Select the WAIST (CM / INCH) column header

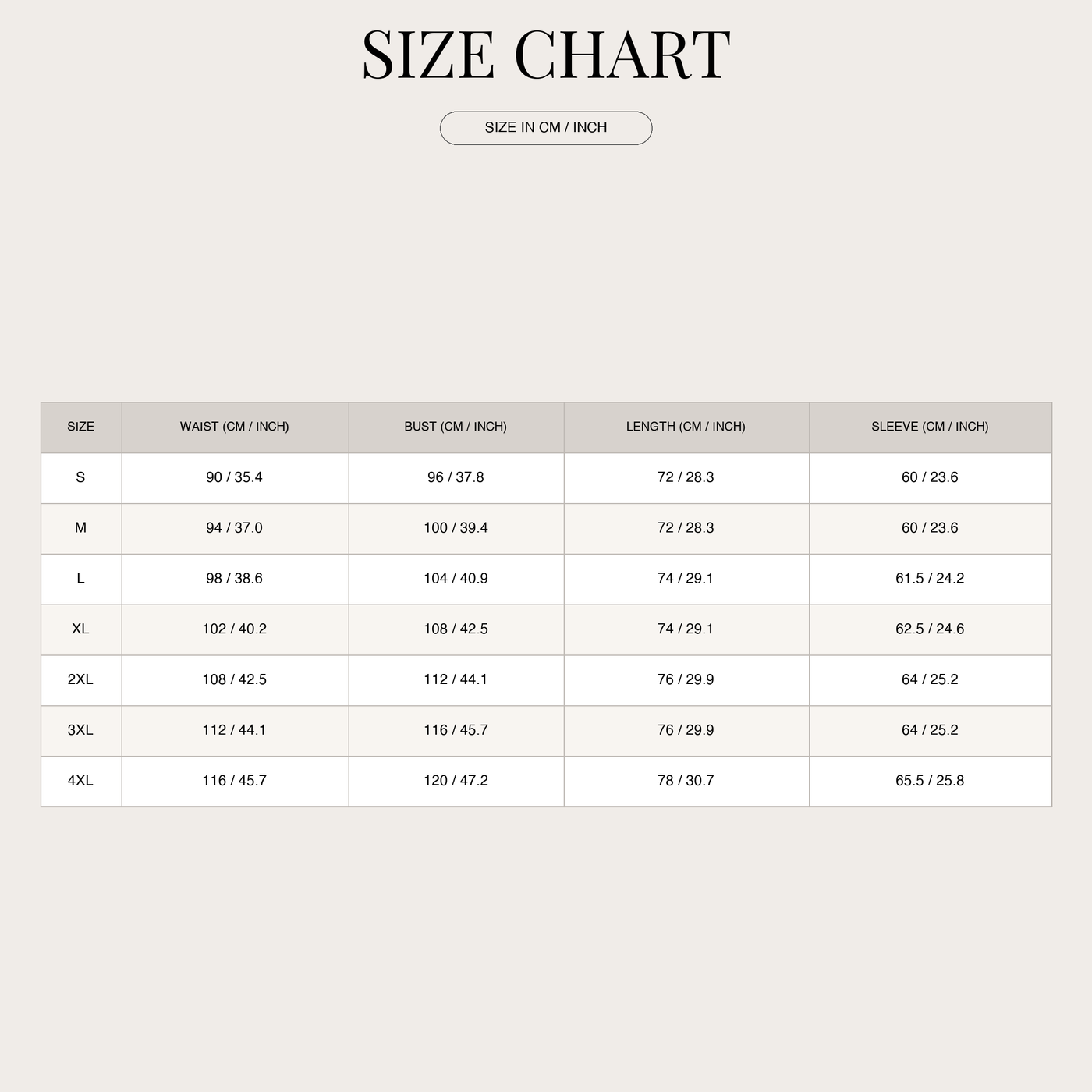pyautogui.click(x=235, y=427)
